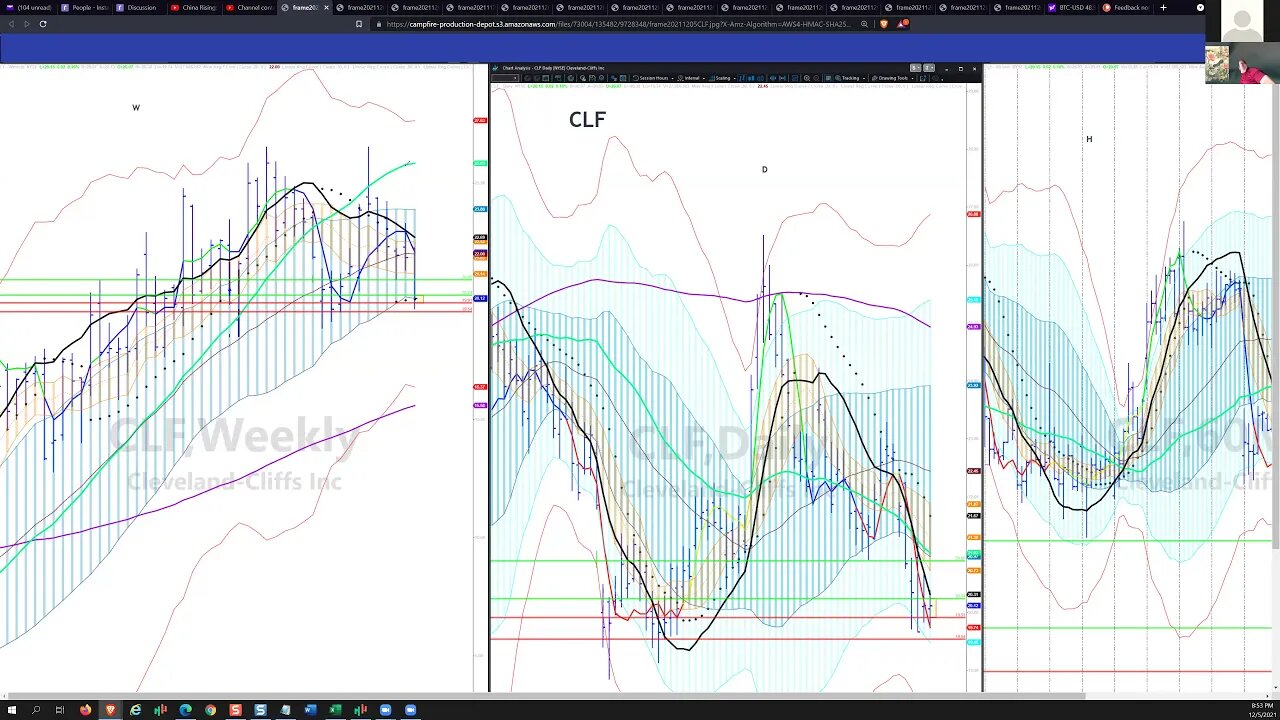Open the second Zoom taskbar icon
The image size is (1280, 720).
pyautogui.click(x=410, y=710)
